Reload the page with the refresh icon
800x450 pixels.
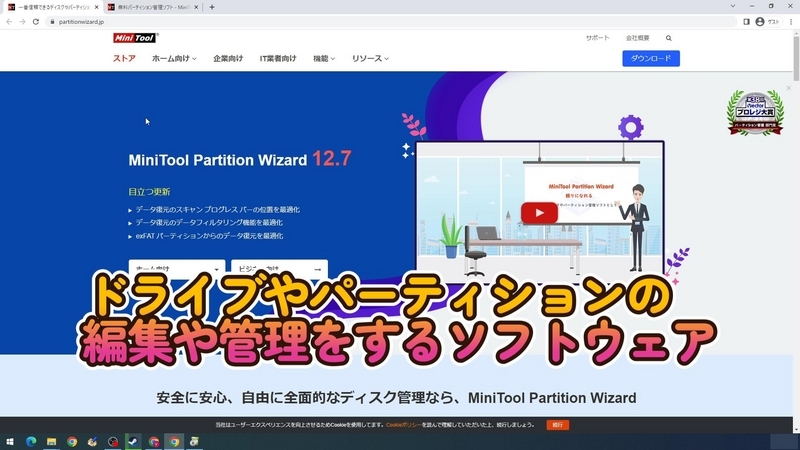point(36,22)
